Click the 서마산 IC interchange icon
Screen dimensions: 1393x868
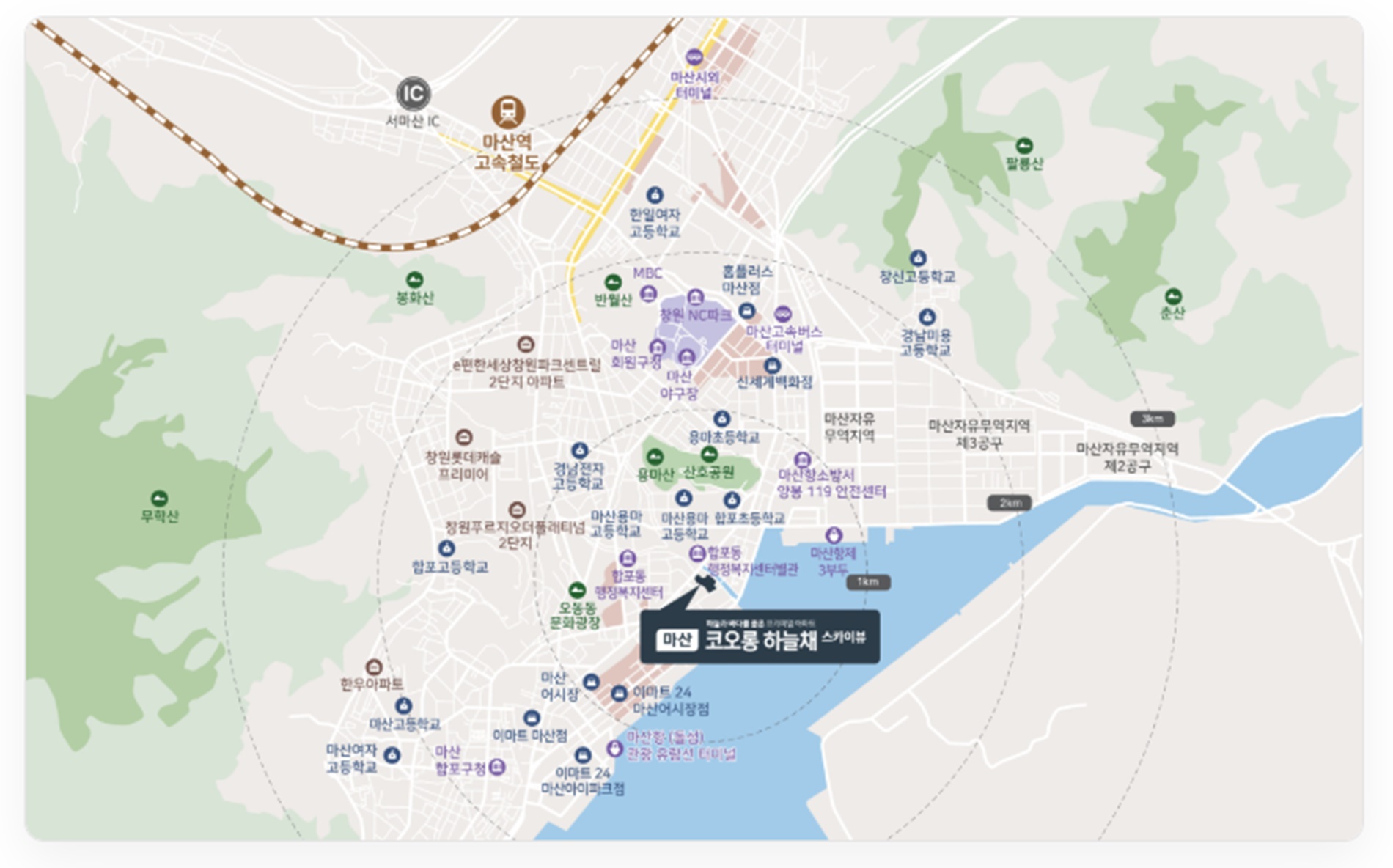click(414, 94)
